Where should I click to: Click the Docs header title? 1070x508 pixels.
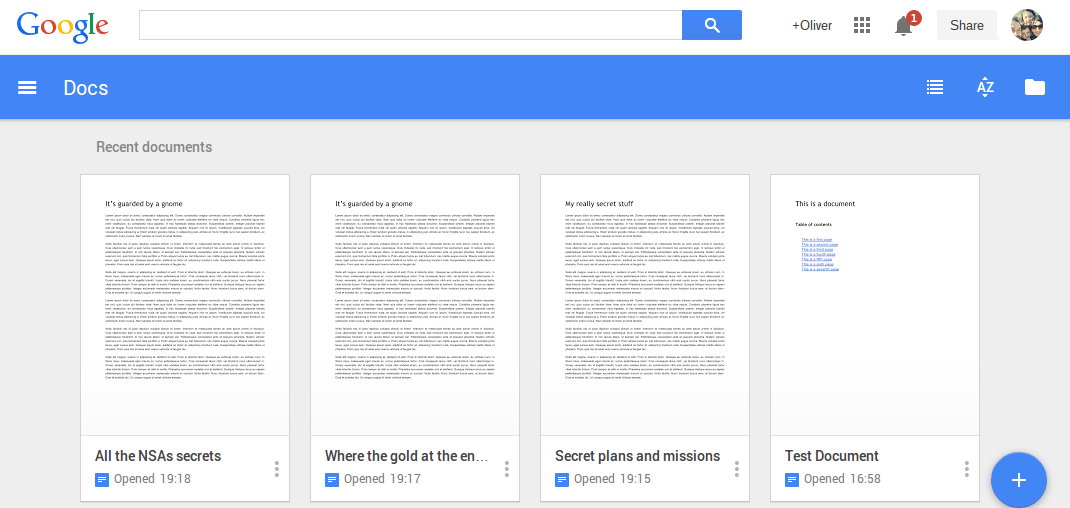pos(86,88)
